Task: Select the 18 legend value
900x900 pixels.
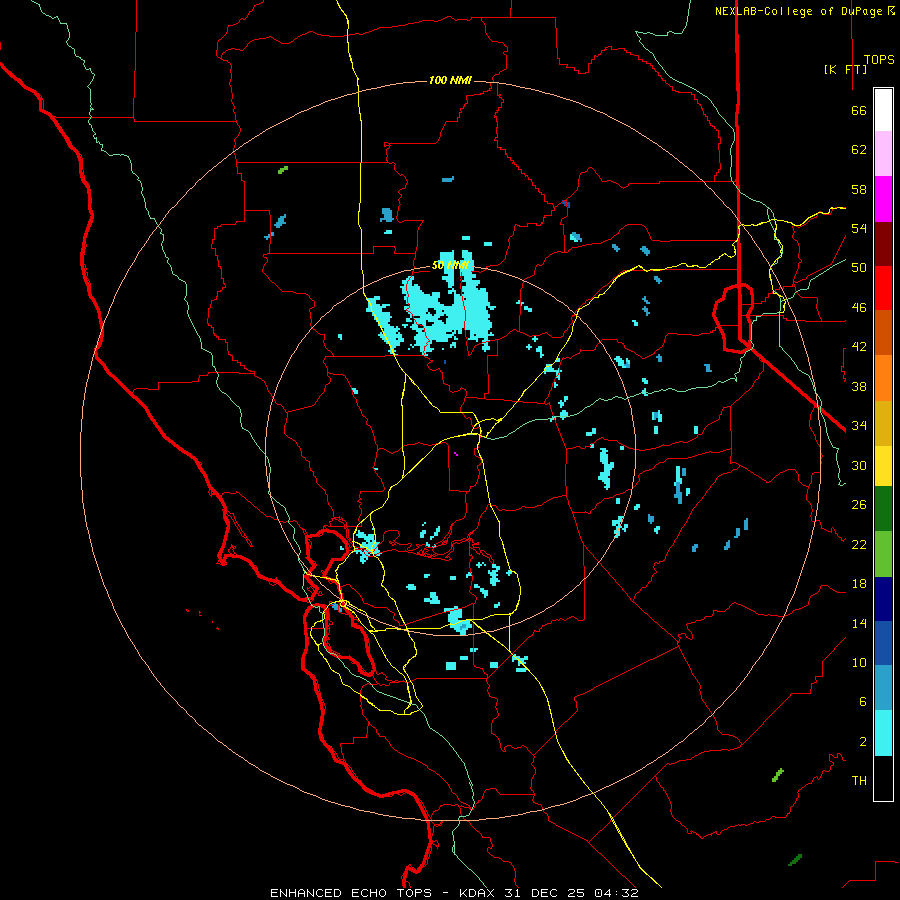Action: [x=859, y=584]
